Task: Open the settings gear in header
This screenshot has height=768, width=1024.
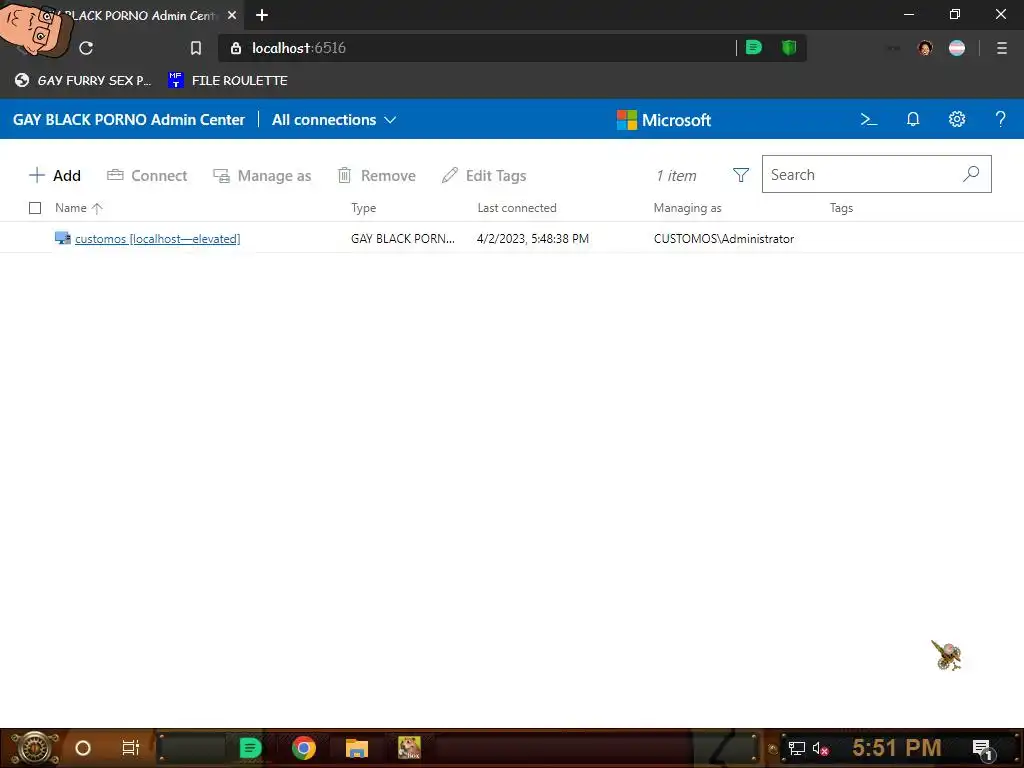Action: coord(957,119)
